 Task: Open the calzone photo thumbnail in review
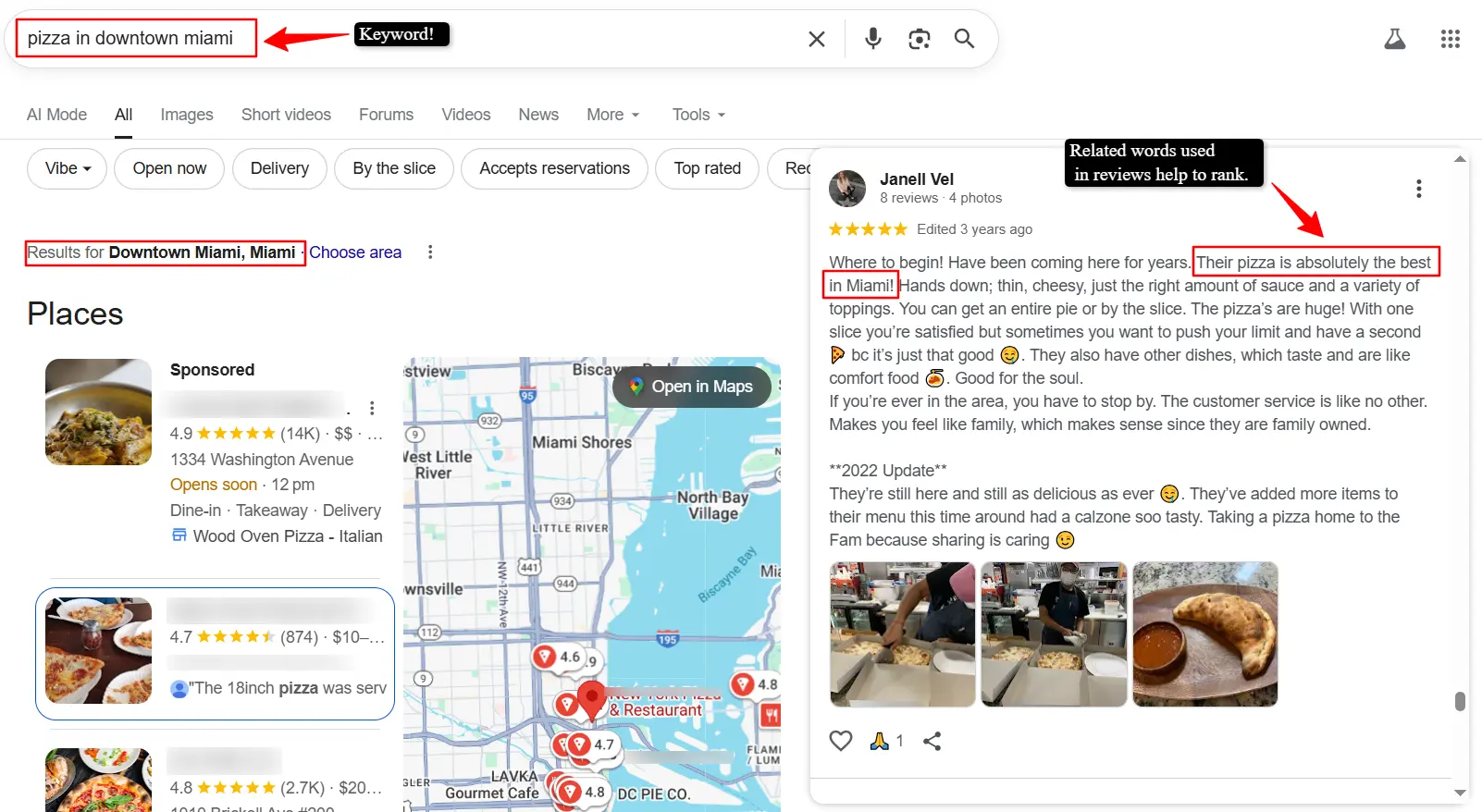coord(1204,634)
